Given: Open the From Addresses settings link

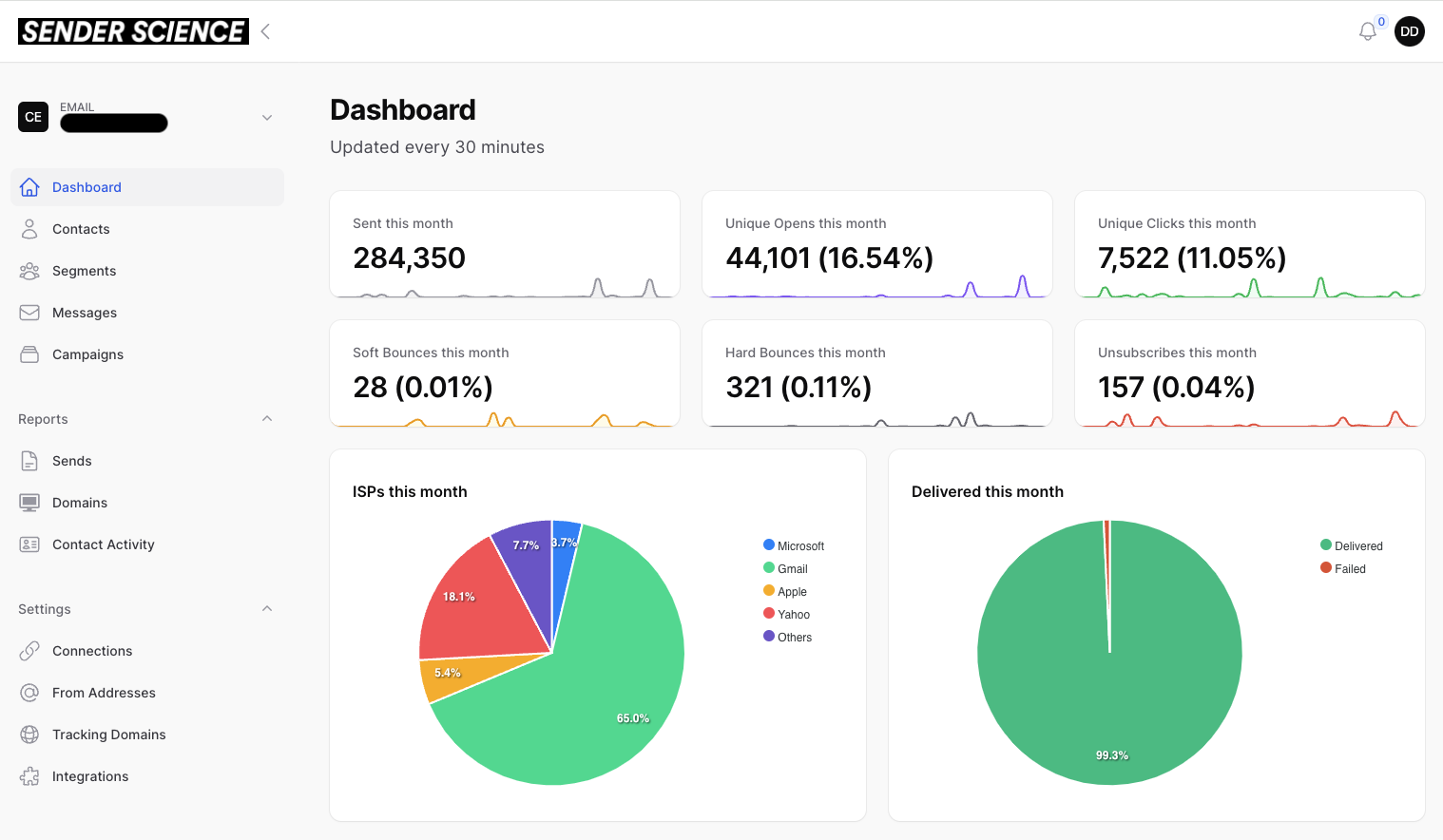Looking at the screenshot, I should point(104,693).
